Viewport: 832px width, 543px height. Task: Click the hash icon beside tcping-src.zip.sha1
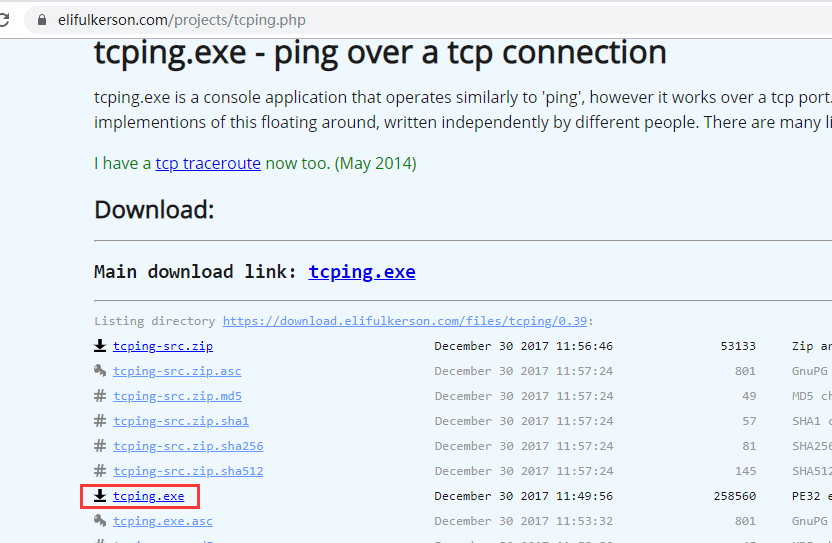click(x=100, y=421)
